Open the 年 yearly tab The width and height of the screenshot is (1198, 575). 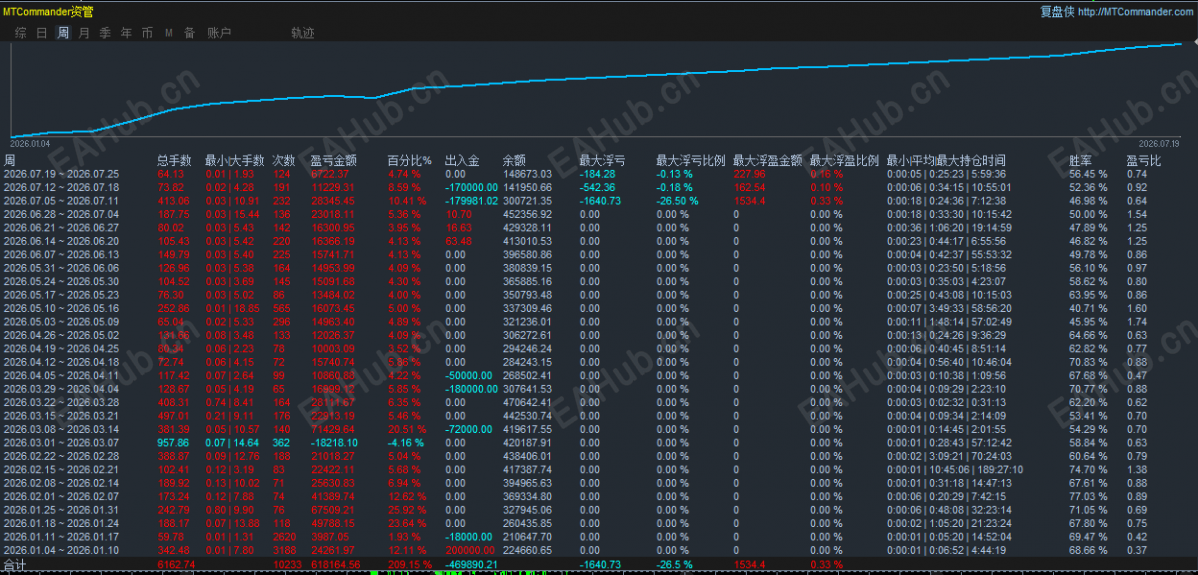coord(126,33)
